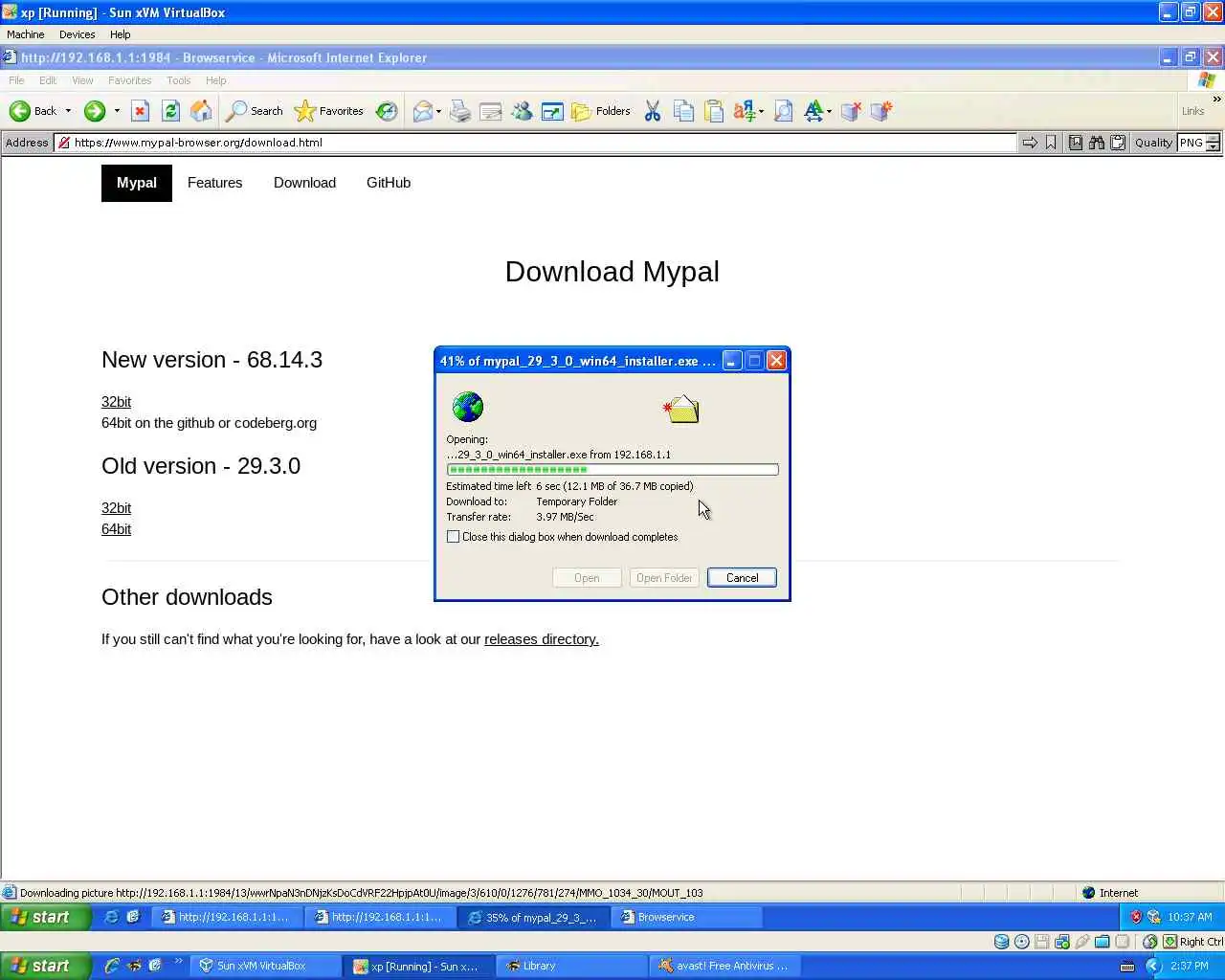Click the Cut scissors icon
This screenshot has height=980, width=1225.
[653, 111]
